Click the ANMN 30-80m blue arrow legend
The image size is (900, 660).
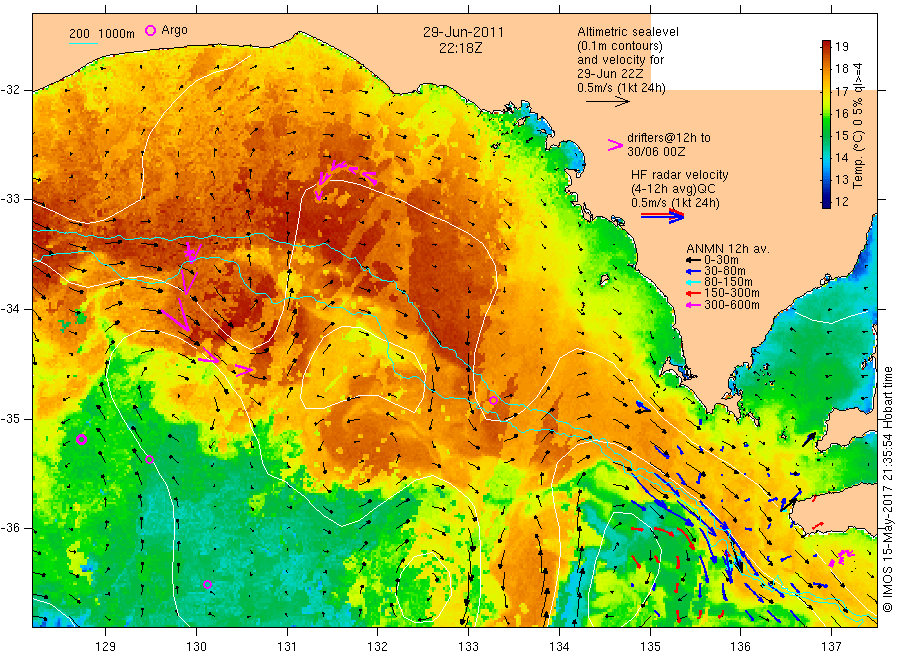click(x=693, y=271)
